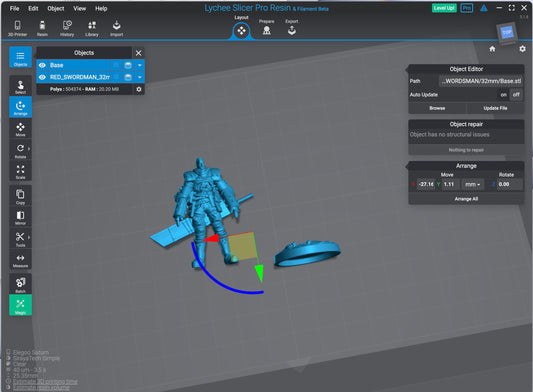The height and width of the screenshot is (392, 533).
Task: Open the History toolbar icon
Action: [x=67, y=28]
